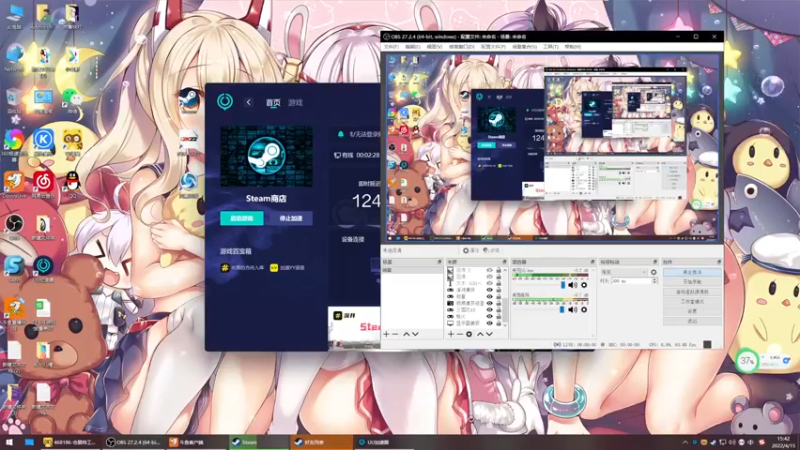800x450 pixels.
Task: Add a new source with the plus icon
Action: pyautogui.click(x=451, y=334)
